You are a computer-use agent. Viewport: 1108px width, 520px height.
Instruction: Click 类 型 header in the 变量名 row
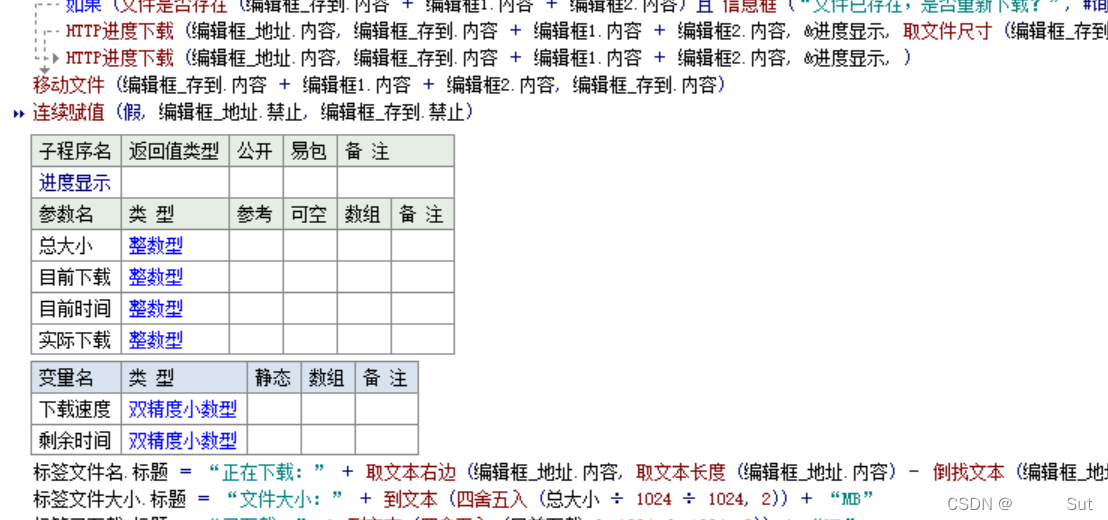click(184, 377)
